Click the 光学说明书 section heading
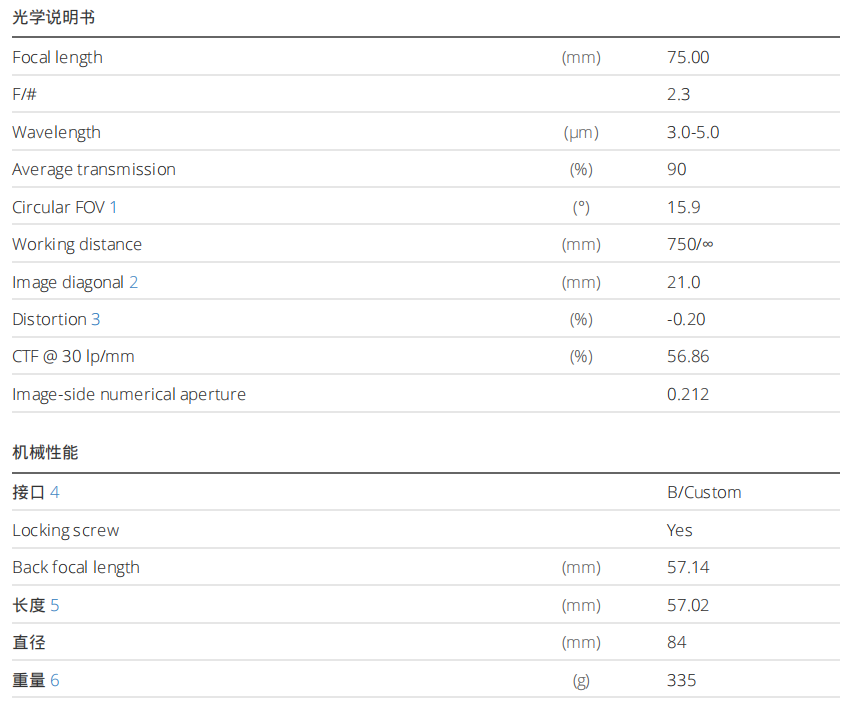 click(x=54, y=18)
